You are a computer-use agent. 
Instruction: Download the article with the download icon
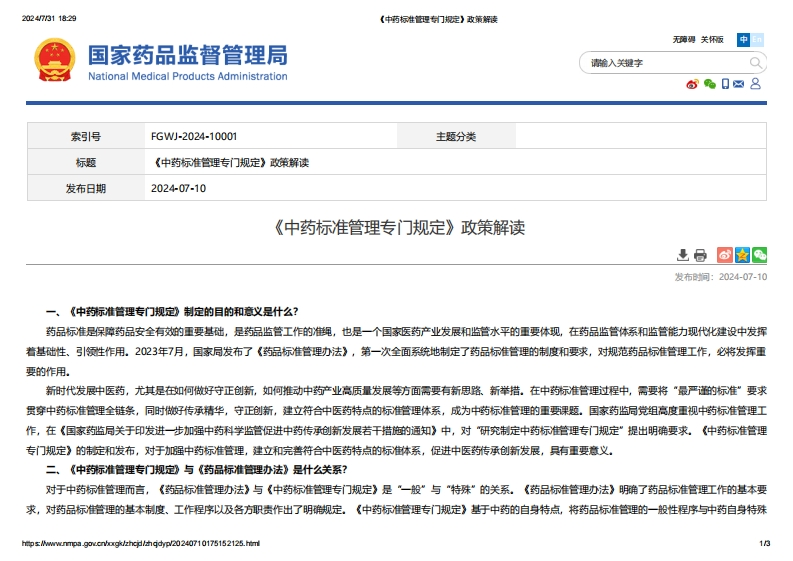tap(683, 255)
